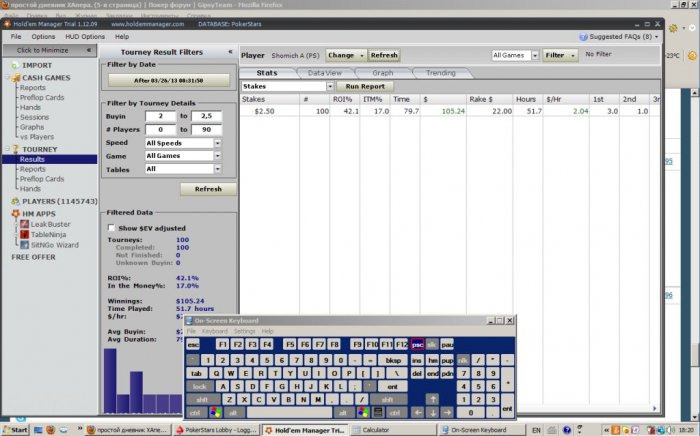Toggle left shft key on On-Screen Keyboard
This screenshot has width=700, height=436.
[x=203, y=399]
